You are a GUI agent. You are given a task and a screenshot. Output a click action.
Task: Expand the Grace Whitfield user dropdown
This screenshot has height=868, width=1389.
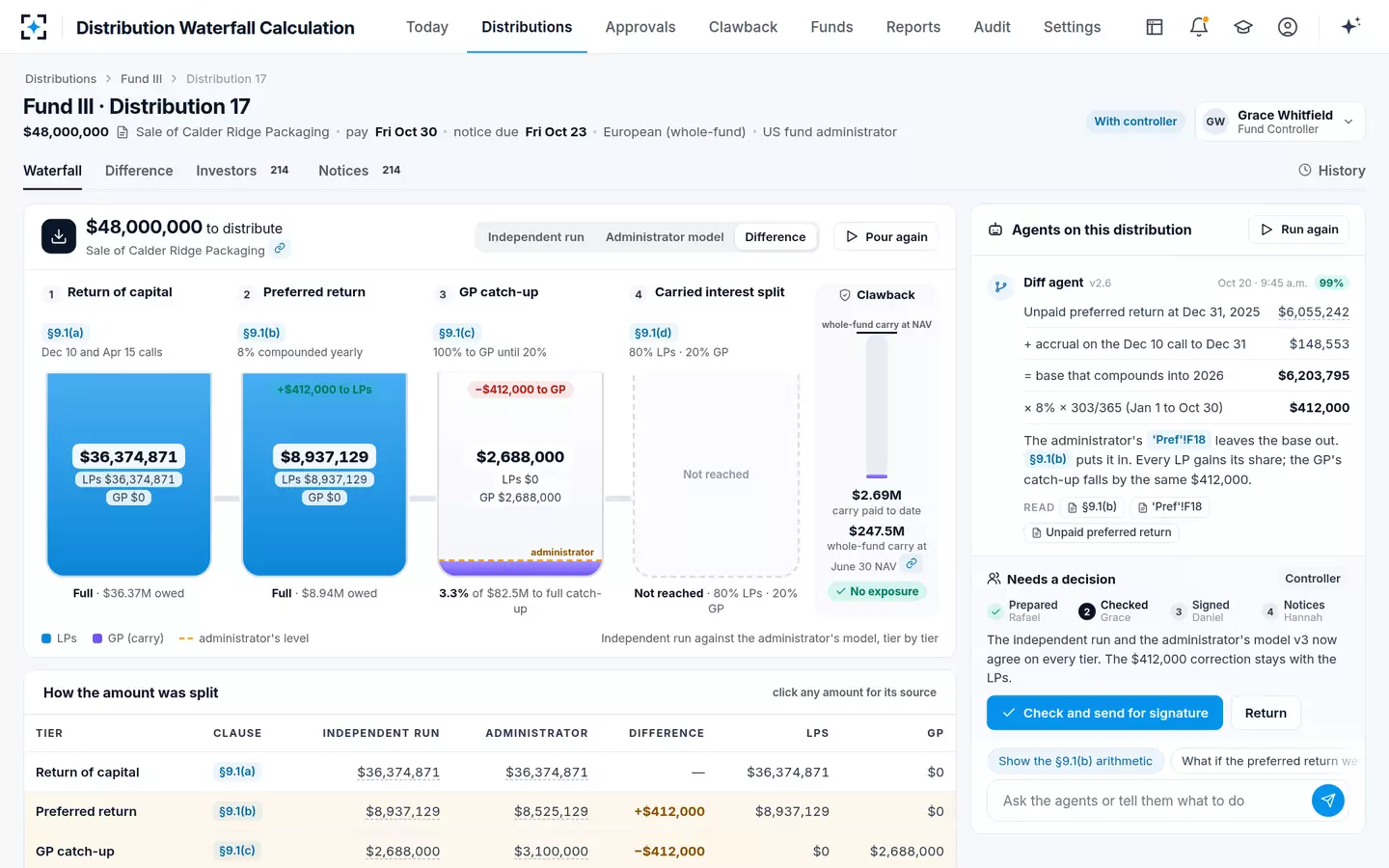[1280, 122]
